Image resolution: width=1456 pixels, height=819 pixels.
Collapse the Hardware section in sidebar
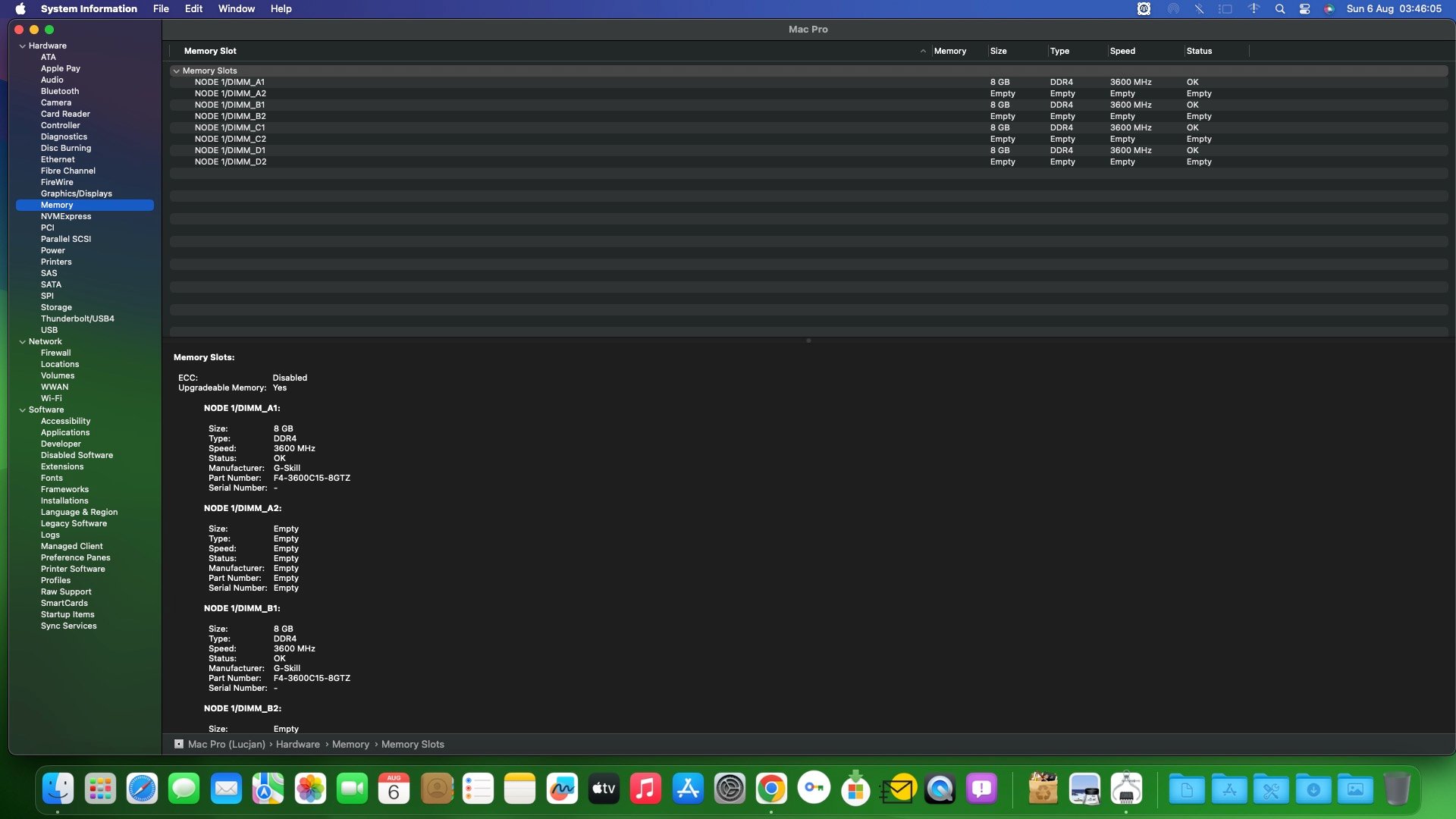pyautogui.click(x=23, y=46)
